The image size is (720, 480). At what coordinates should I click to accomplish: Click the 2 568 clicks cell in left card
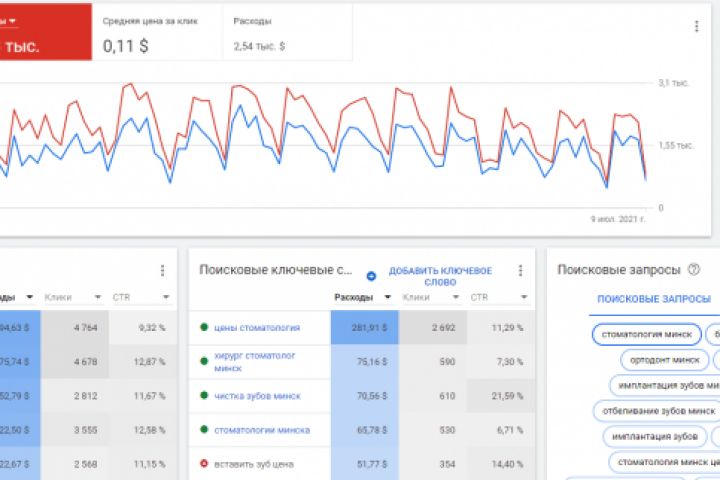click(75, 464)
